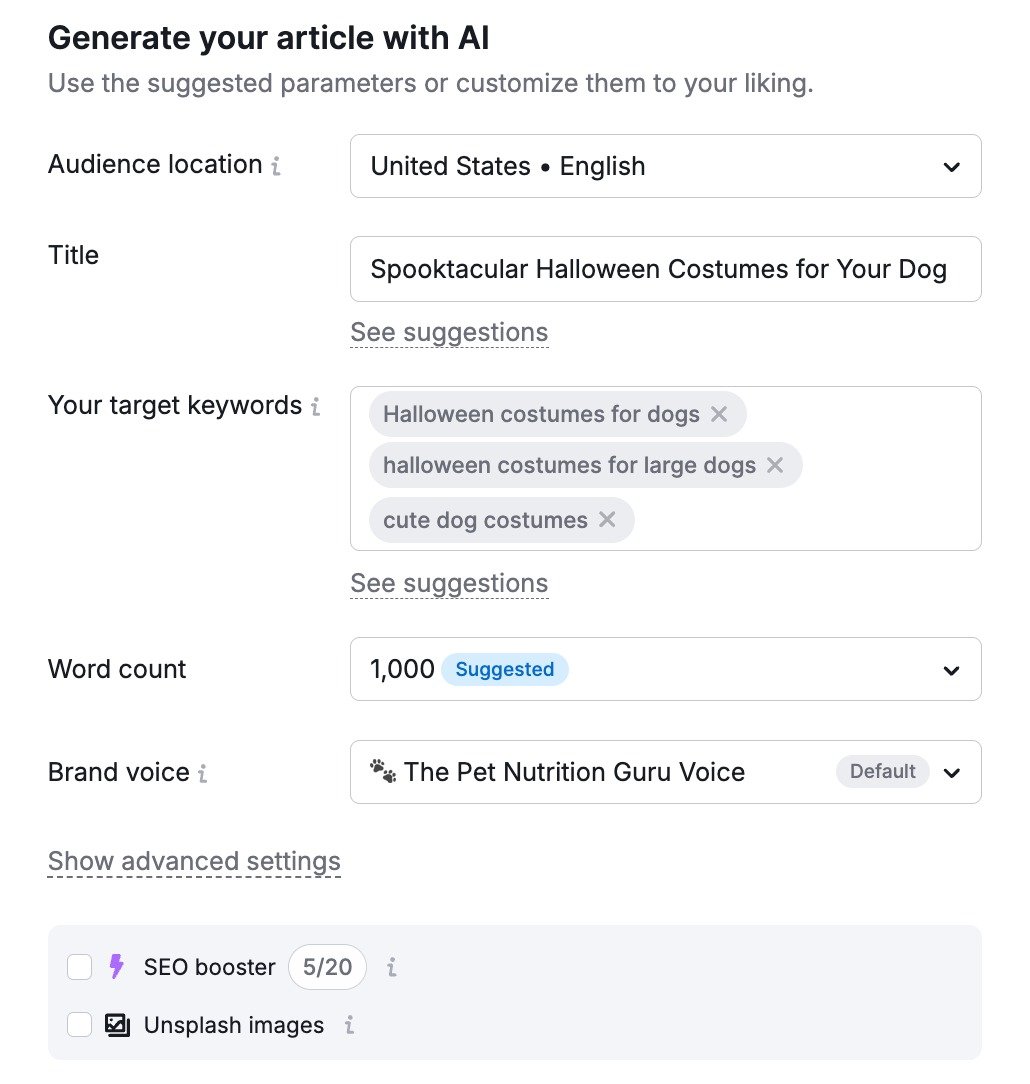Screen dimensions: 1030x1084
Task: Open the info tooltip beside Unsplash images
Action: tap(349, 1025)
